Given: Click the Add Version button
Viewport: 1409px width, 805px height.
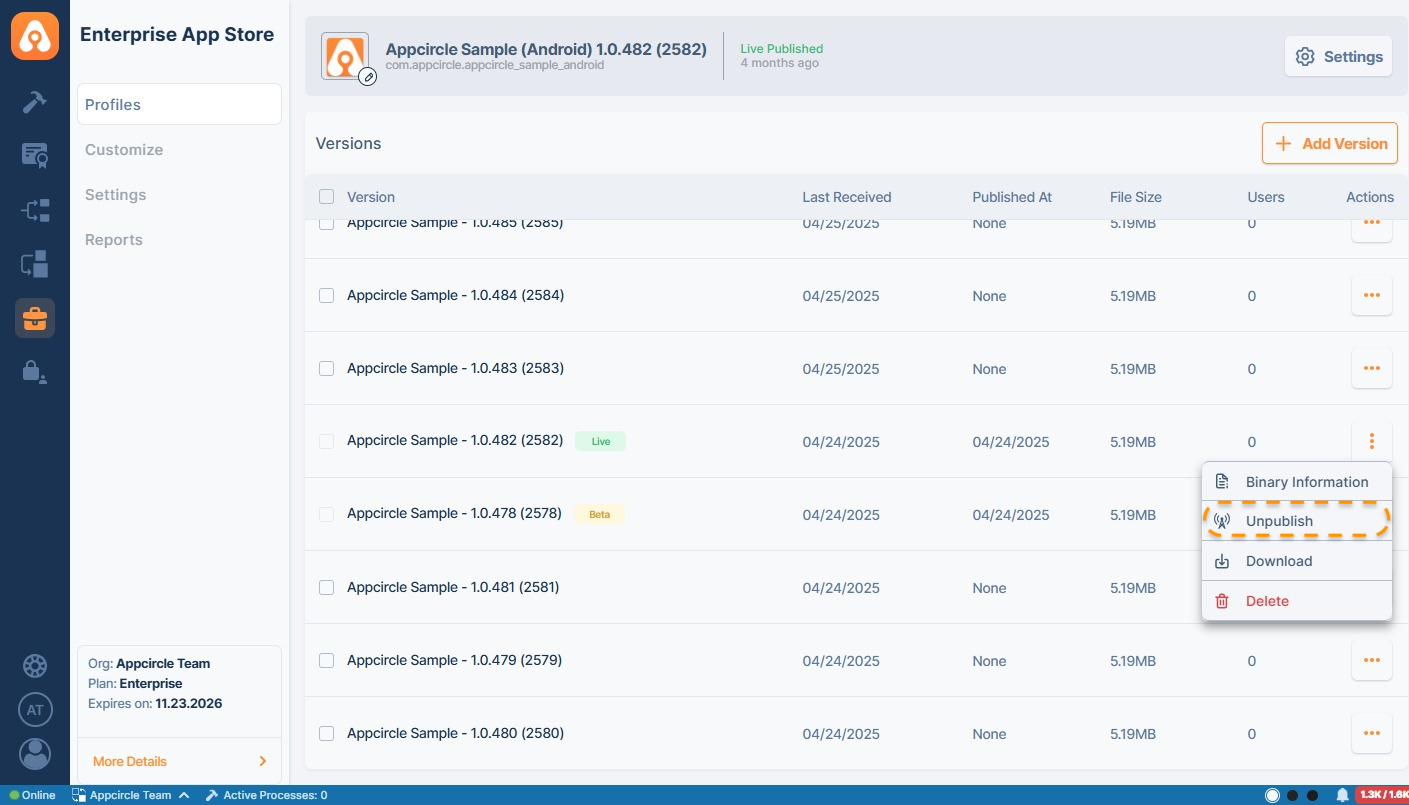Looking at the screenshot, I should pos(1329,144).
